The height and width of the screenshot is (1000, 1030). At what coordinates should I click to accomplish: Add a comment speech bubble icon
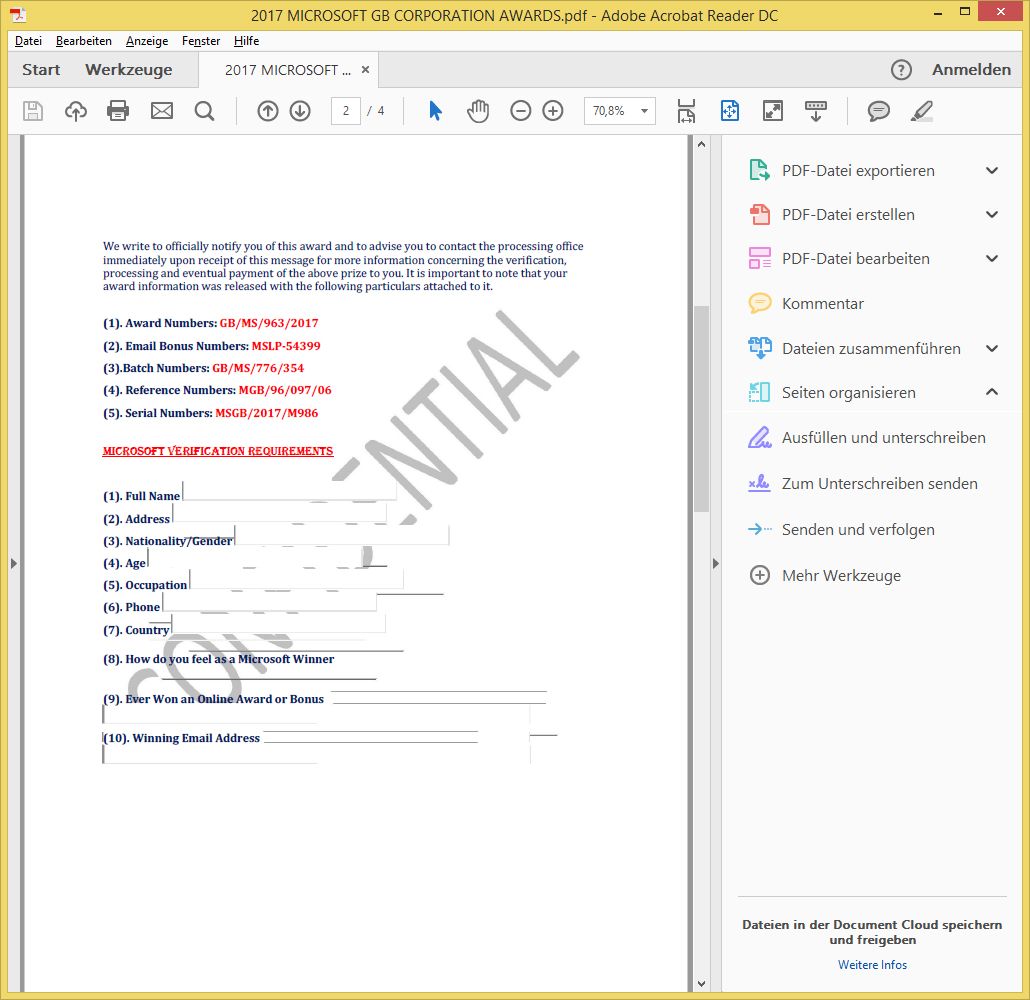(878, 111)
